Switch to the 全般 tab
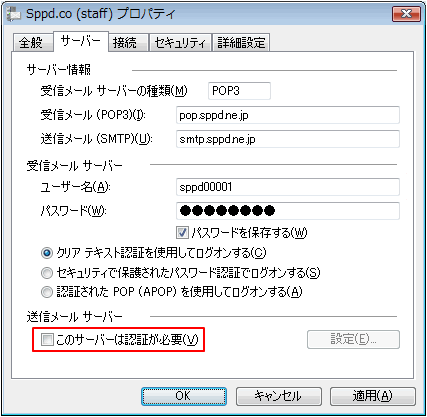The height and width of the screenshot is (417, 427). pos(32,43)
